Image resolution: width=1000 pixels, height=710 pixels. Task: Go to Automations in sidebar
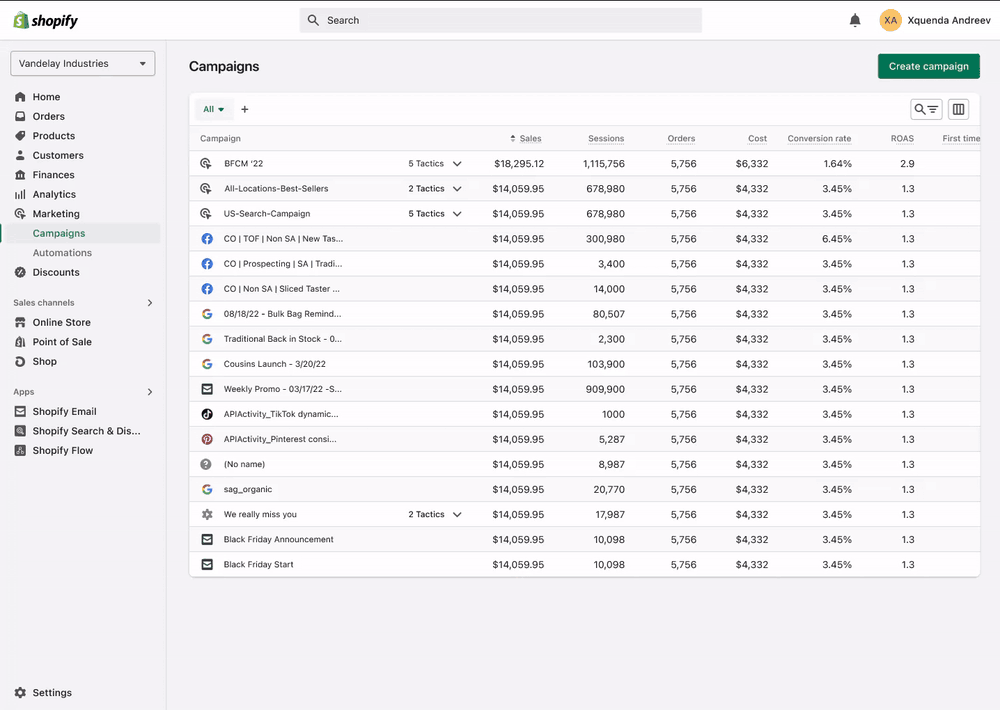(62, 253)
